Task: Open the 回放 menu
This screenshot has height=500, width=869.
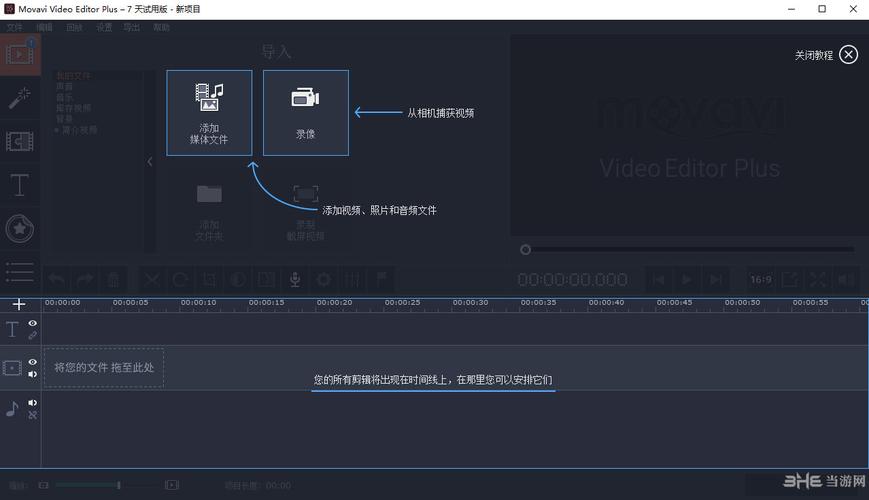Action: coord(74,27)
